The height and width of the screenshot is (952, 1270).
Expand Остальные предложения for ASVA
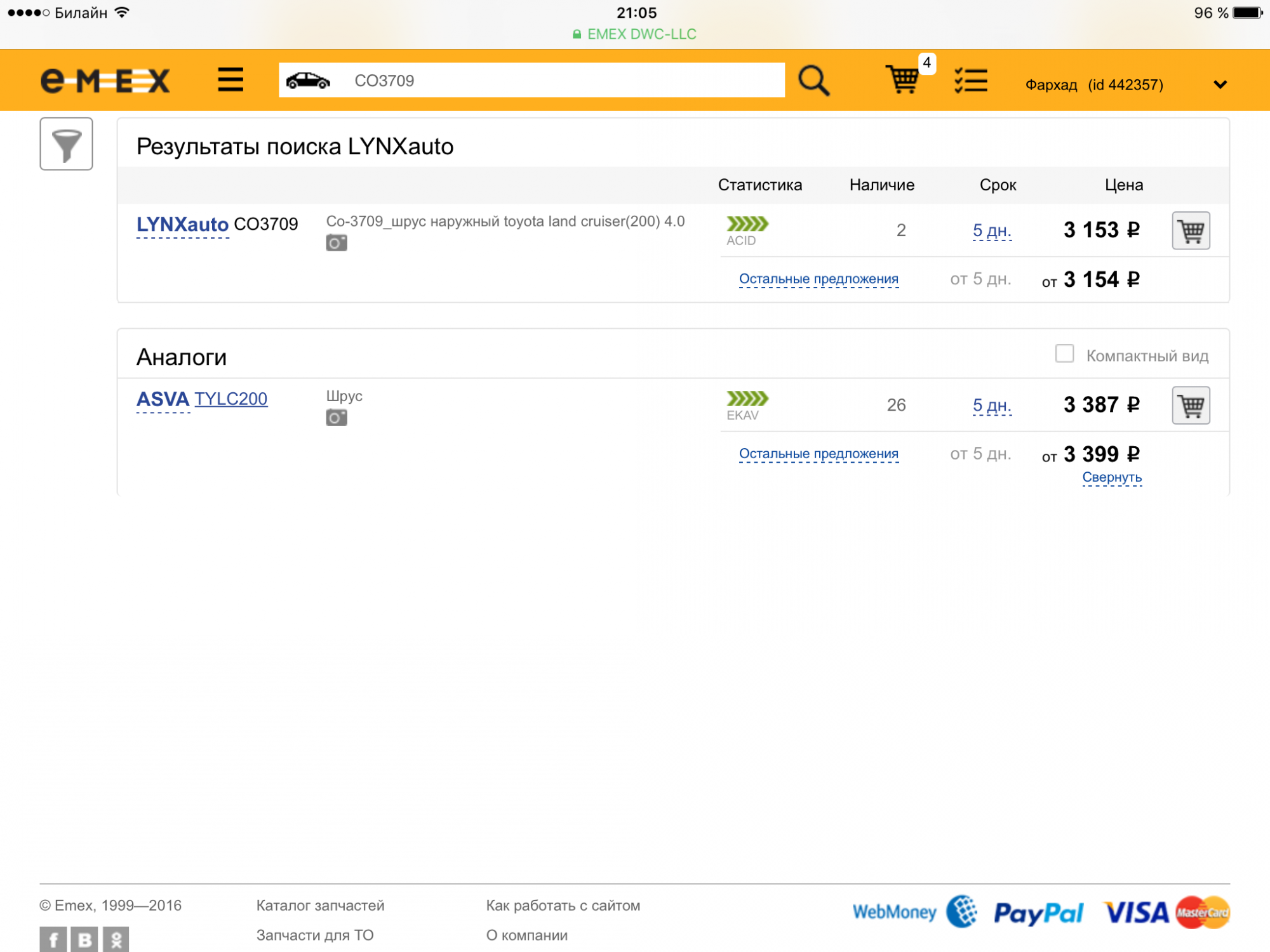[818, 454]
